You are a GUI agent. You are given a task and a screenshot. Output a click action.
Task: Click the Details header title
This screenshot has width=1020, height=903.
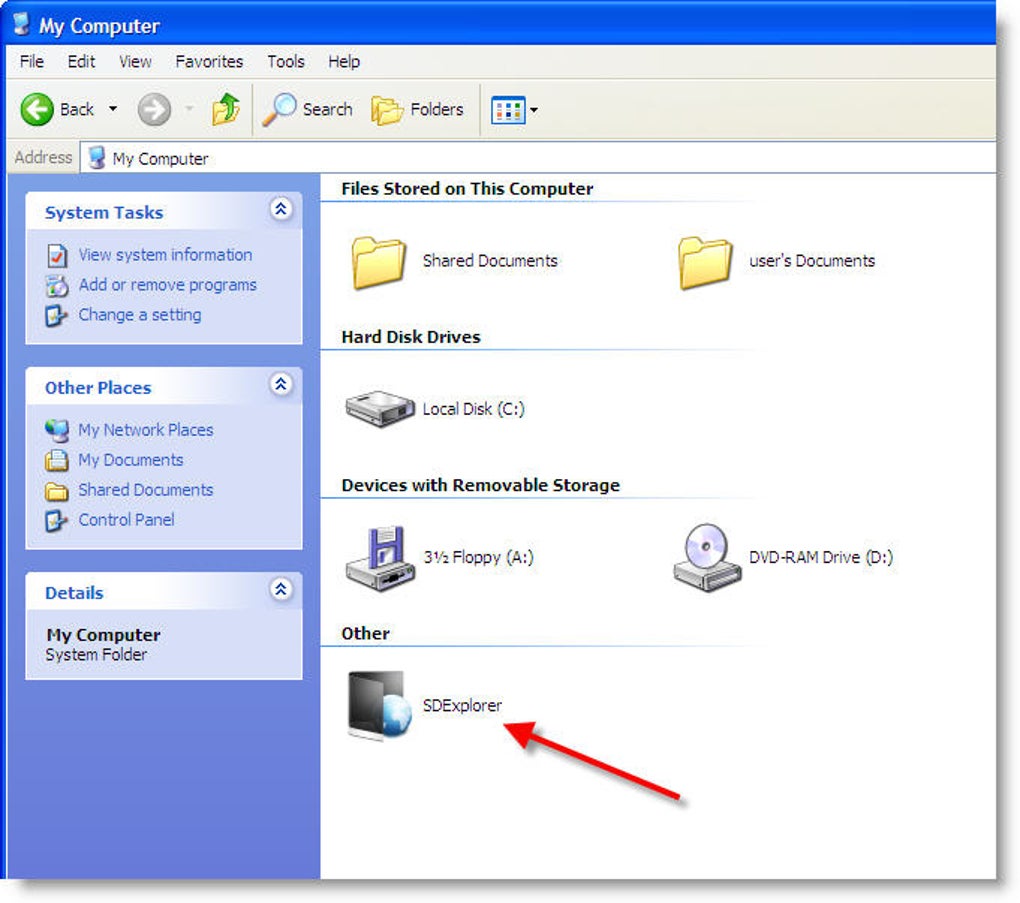coord(74,593)
